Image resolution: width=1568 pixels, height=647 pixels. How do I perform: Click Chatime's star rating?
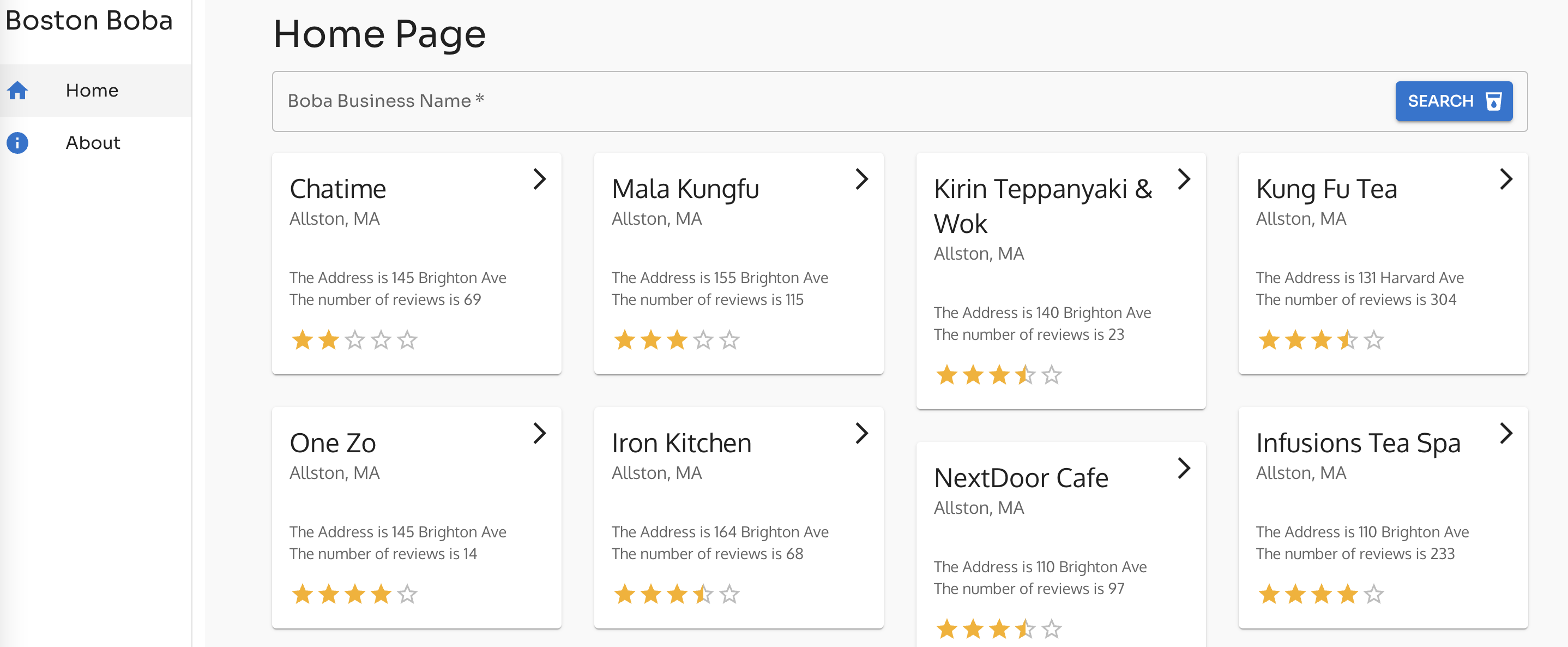[354, 339]
